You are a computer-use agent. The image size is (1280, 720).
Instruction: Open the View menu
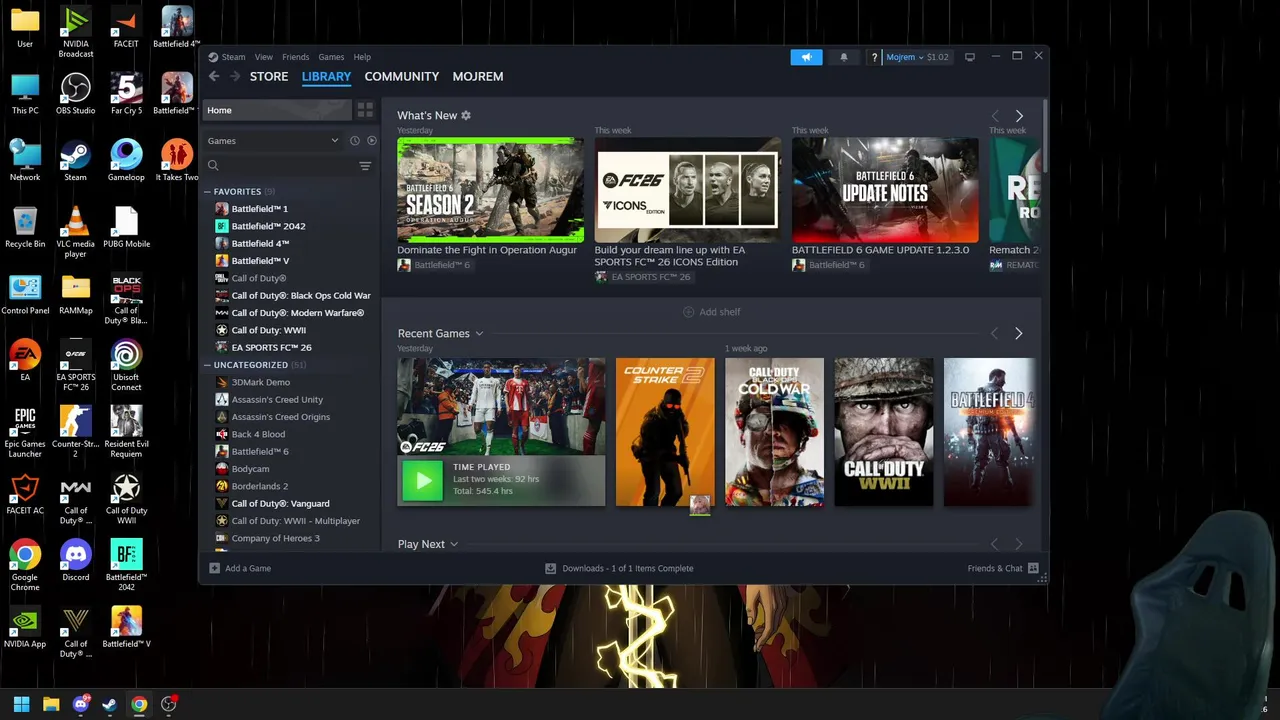(264, 57)
